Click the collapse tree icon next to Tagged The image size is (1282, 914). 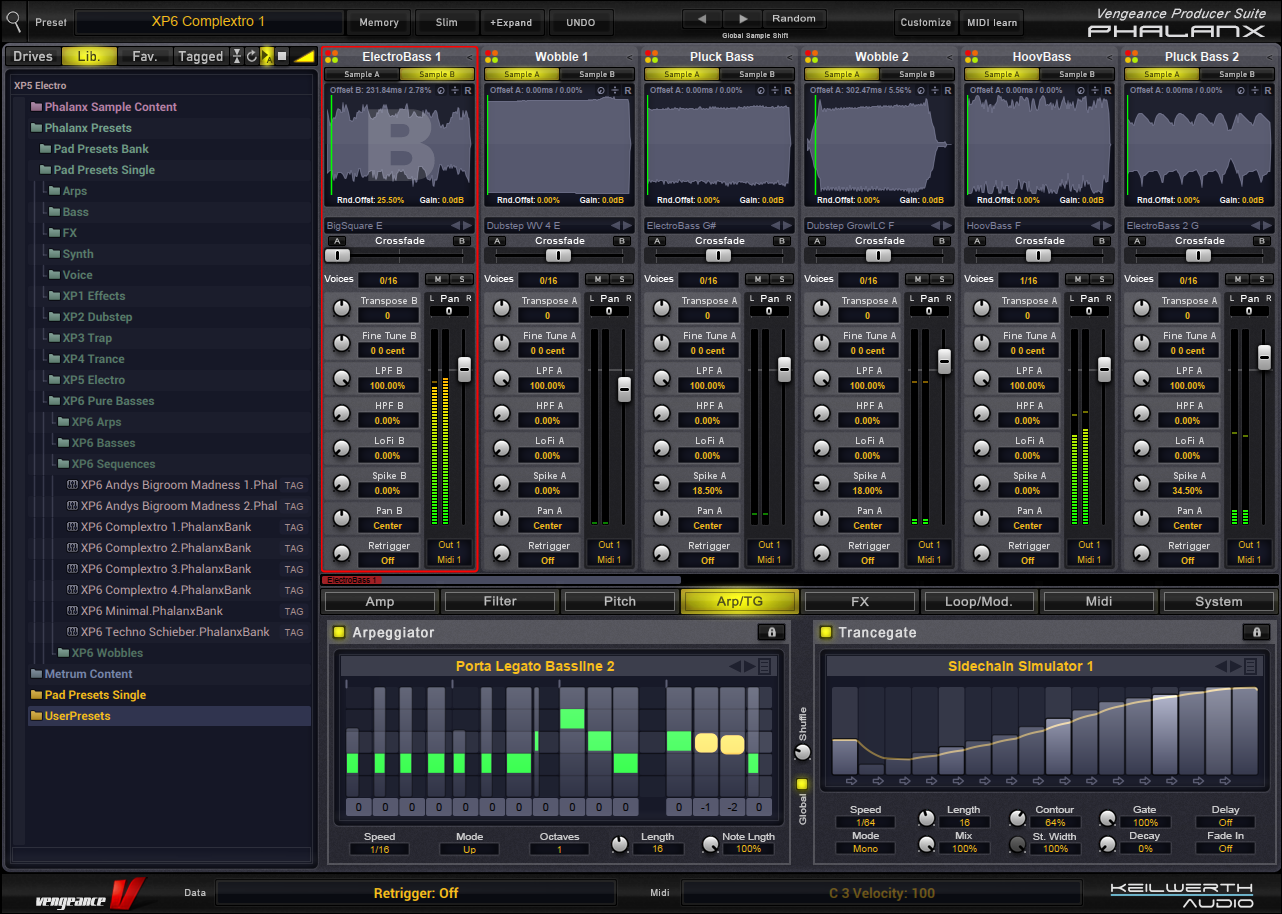tap(237, 57)
